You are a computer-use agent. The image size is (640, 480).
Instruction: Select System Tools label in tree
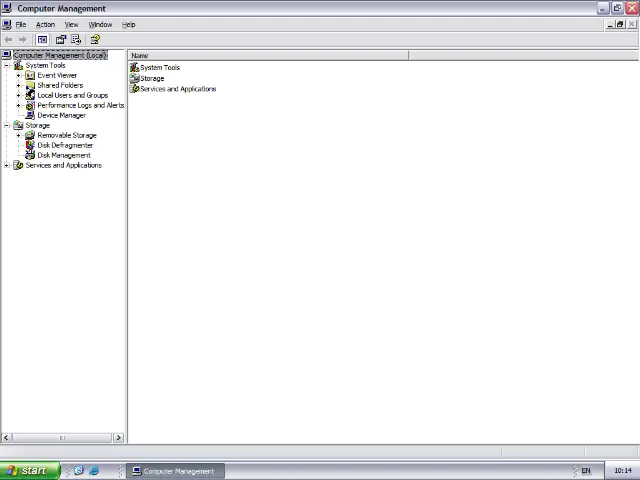(45, 65)
